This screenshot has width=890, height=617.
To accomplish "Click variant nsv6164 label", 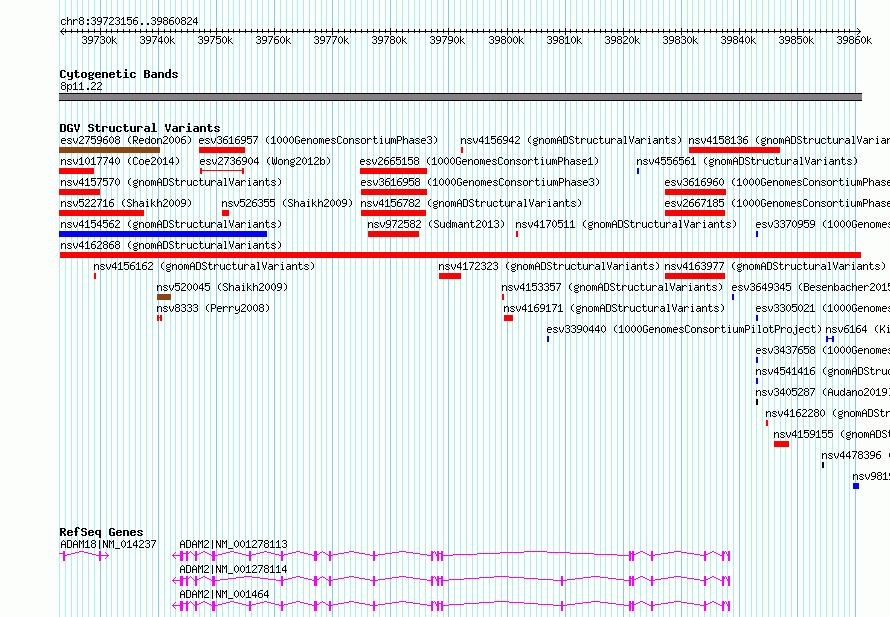I will coord(858,329).
